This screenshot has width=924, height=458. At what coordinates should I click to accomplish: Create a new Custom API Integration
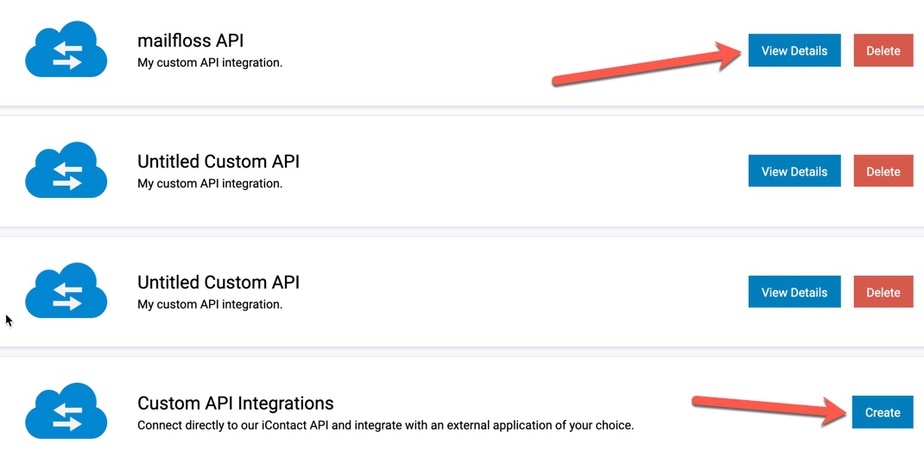coord(883,412)
